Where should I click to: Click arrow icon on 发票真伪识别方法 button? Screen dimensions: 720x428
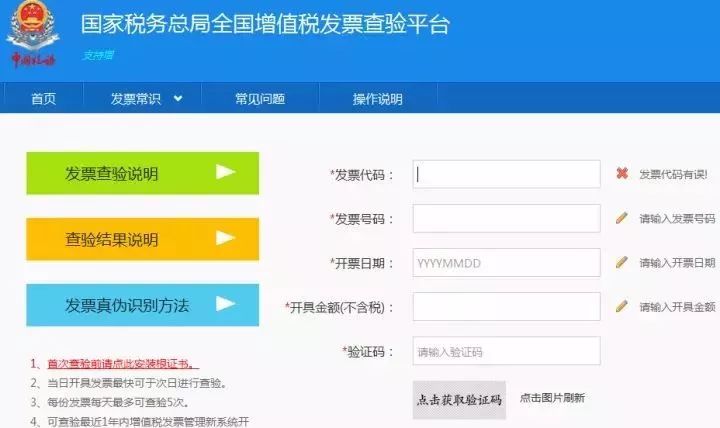pyautogui.click(x=225, y=304)
